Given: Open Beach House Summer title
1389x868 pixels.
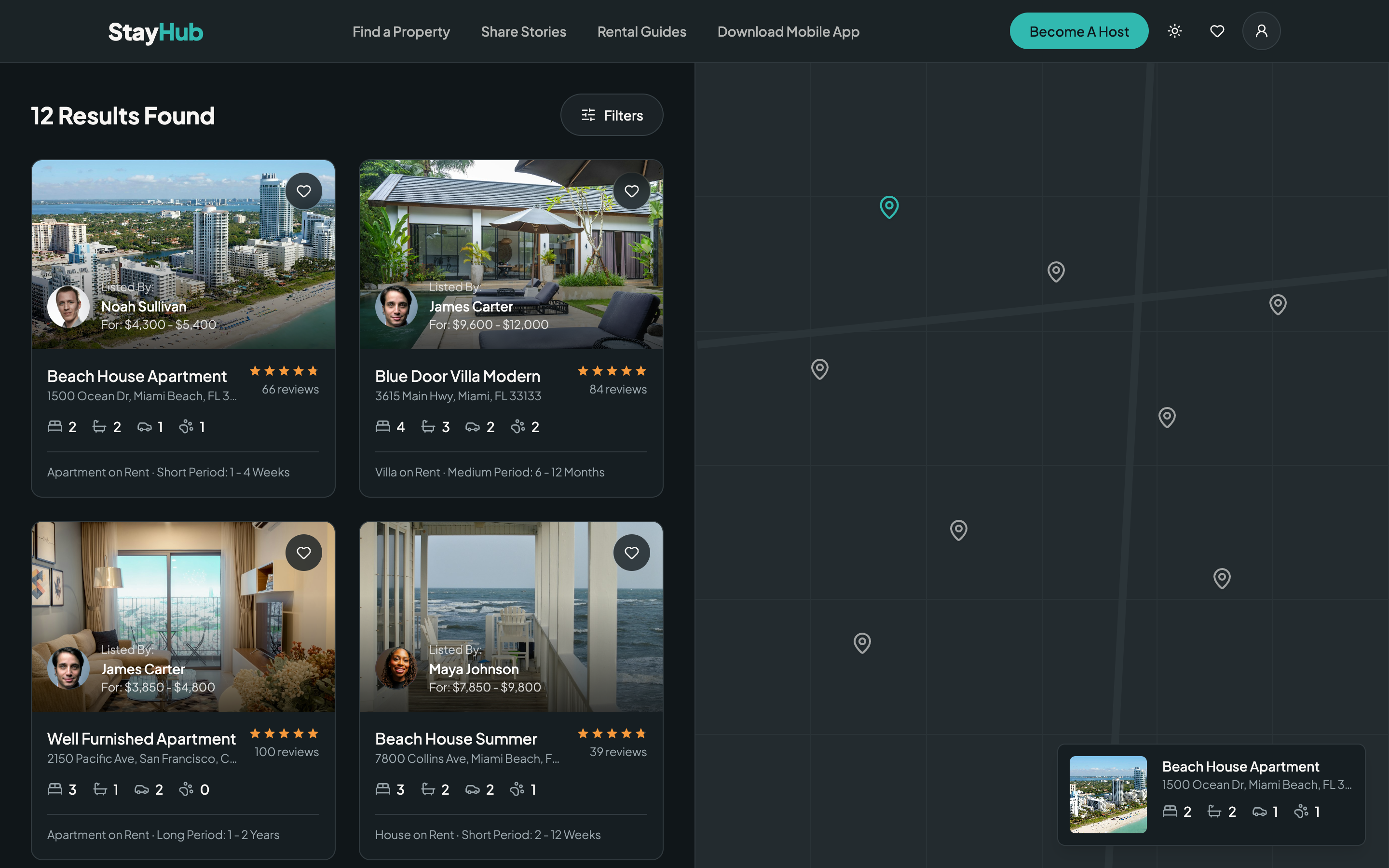Looking at the screenshot, I should [x=456, y=738].
